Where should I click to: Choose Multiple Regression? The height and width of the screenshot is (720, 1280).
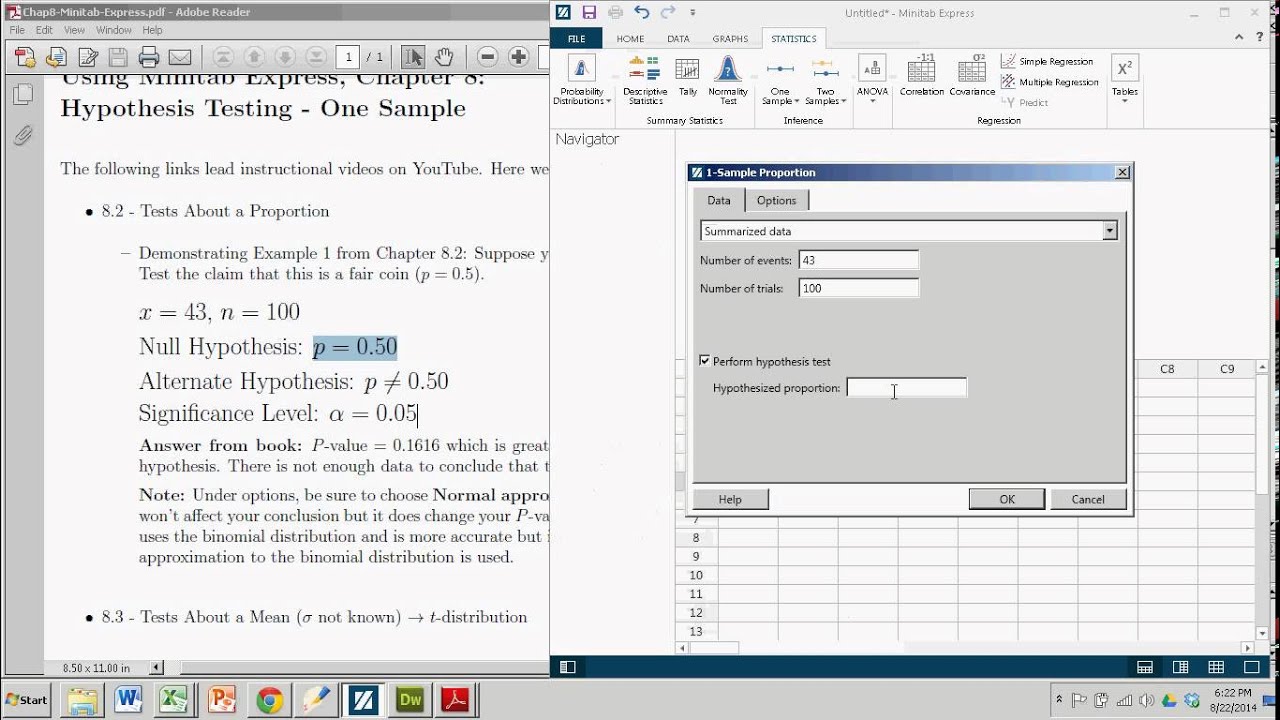click(1050, 82)
